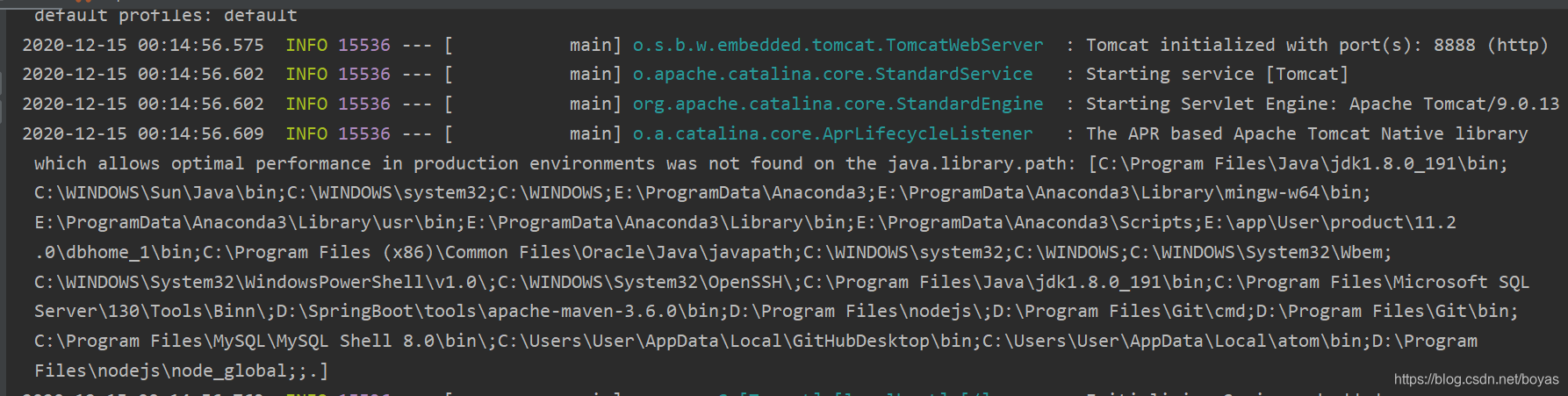Click the line starting 'which allows optimal performance'
1568x396 pixels.
(x=771, y=164)
